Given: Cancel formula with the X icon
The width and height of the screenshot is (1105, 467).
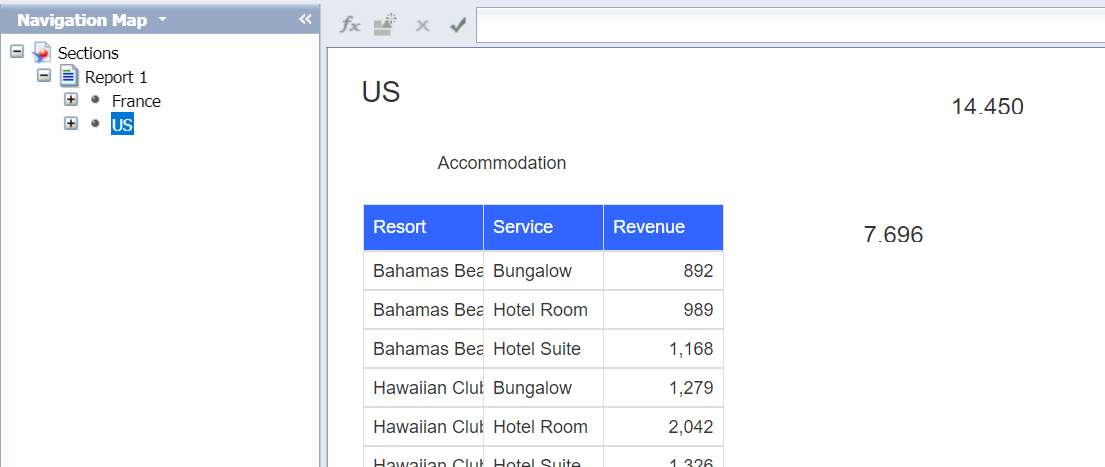Looking at the screenshot, I should point(422,25).
